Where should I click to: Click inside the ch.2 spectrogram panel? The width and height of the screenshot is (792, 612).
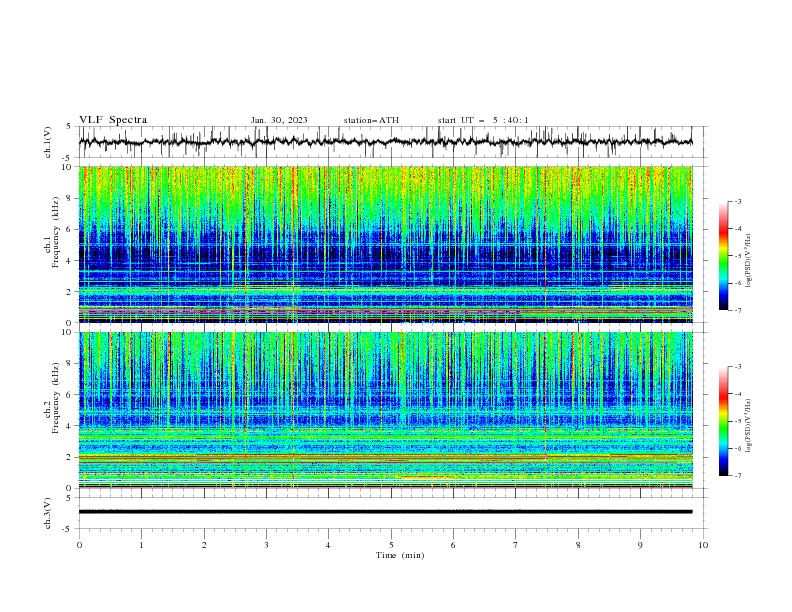[x=385, y=410]
